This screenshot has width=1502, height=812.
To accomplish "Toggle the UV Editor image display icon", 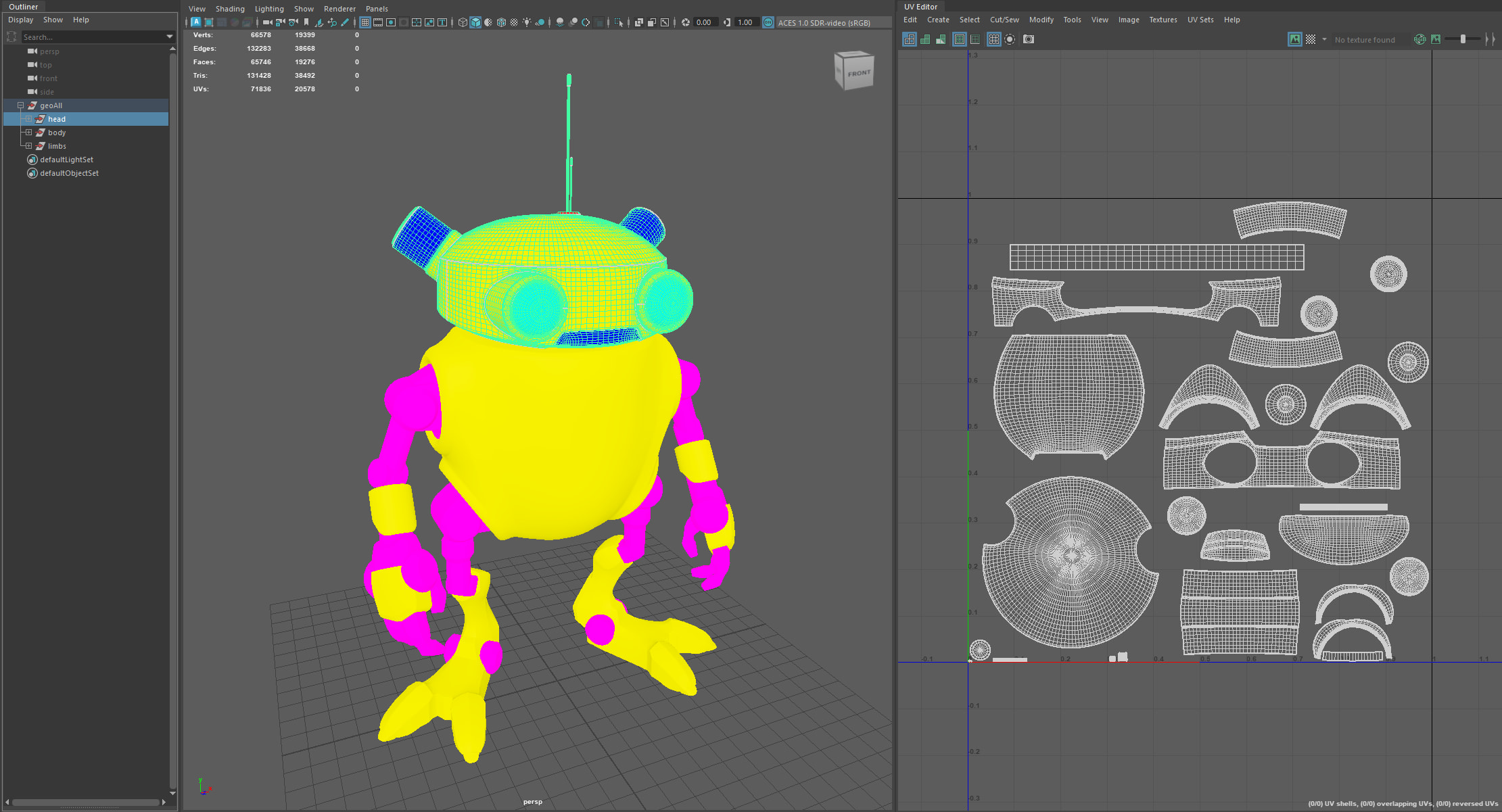I will pos(1294,39).
